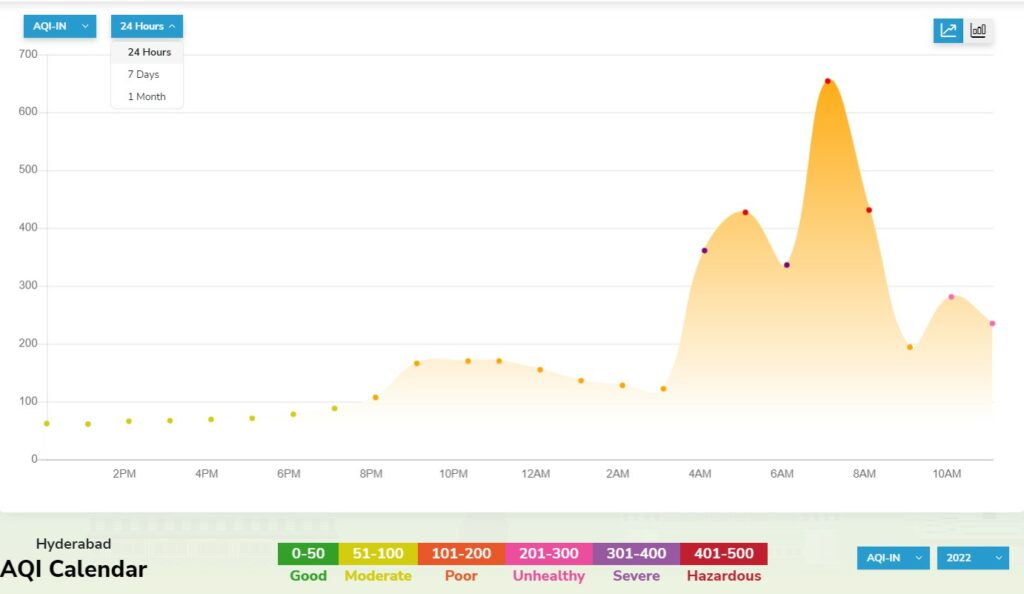Open the AQI-IN dropdown in AQI Calendar
Image resolution: width=1024 pixels, height=594 pixels.
[893, 557]
